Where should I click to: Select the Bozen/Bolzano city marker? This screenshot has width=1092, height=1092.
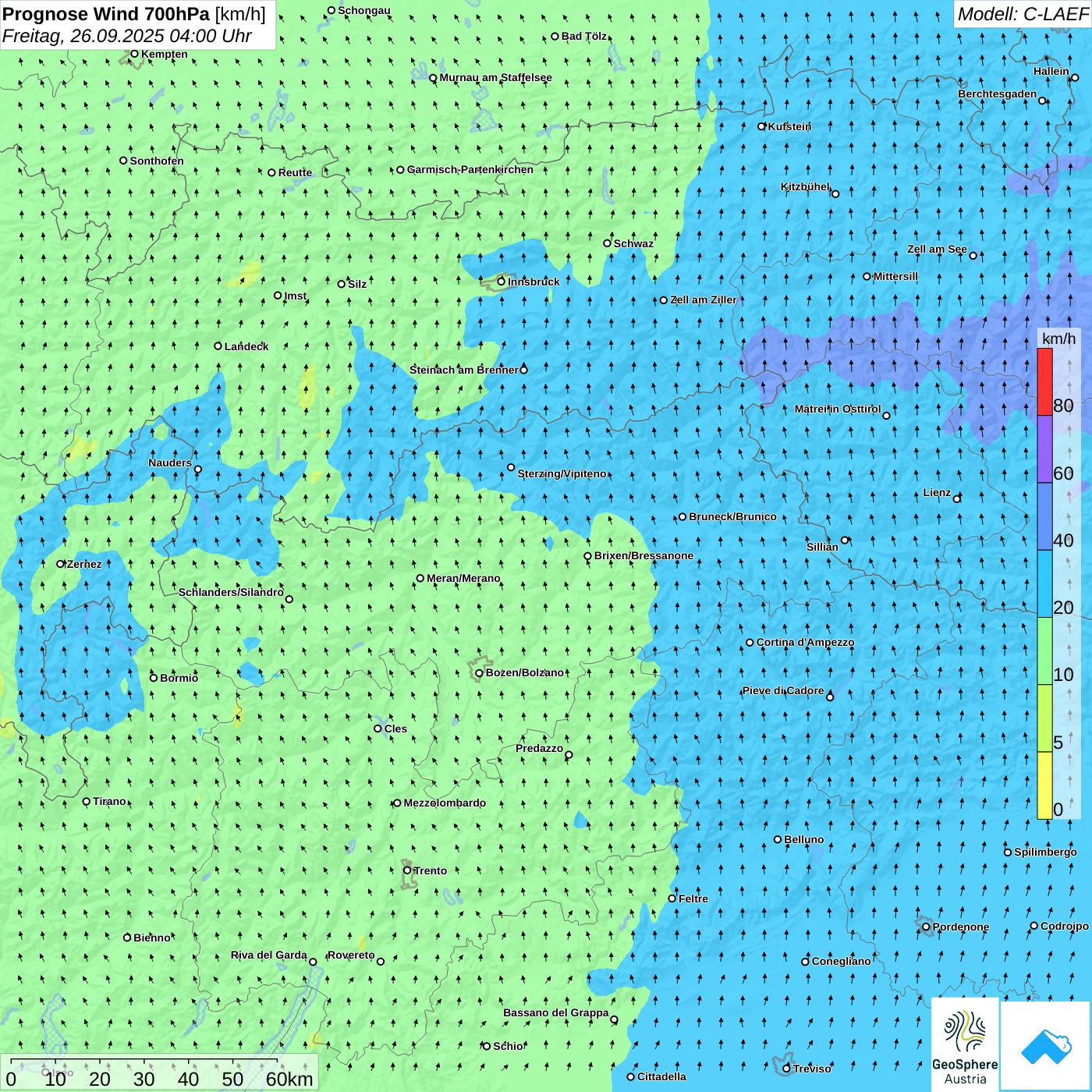[479, 673]
